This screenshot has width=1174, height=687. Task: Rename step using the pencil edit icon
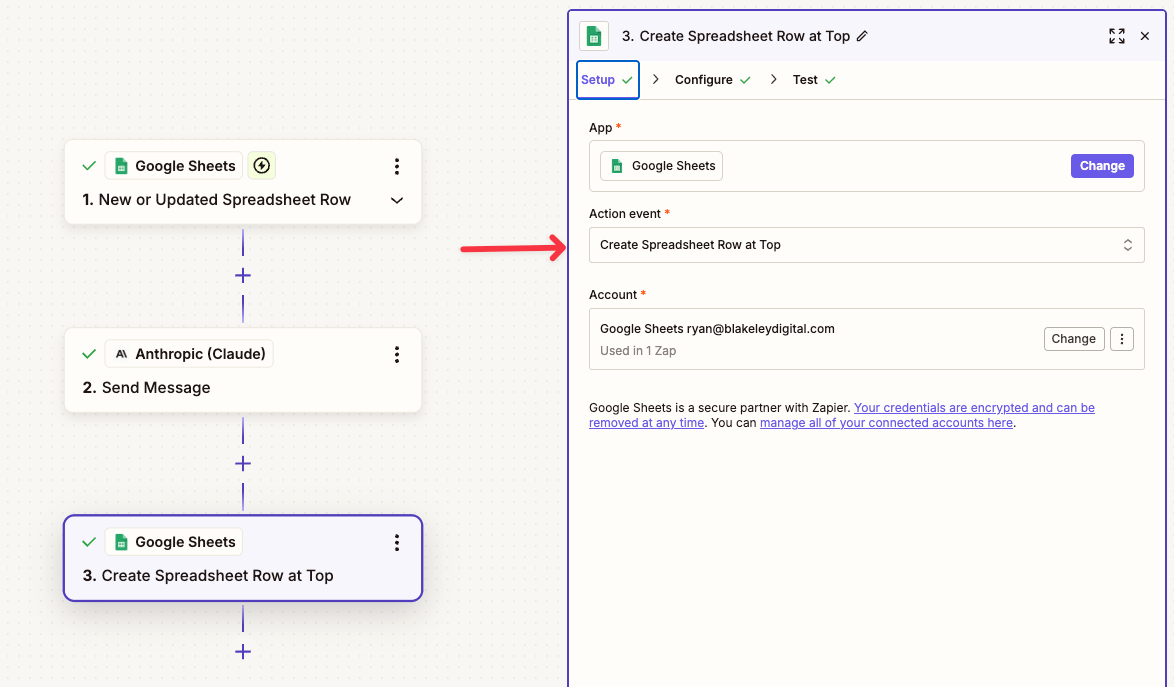(863, 36)
